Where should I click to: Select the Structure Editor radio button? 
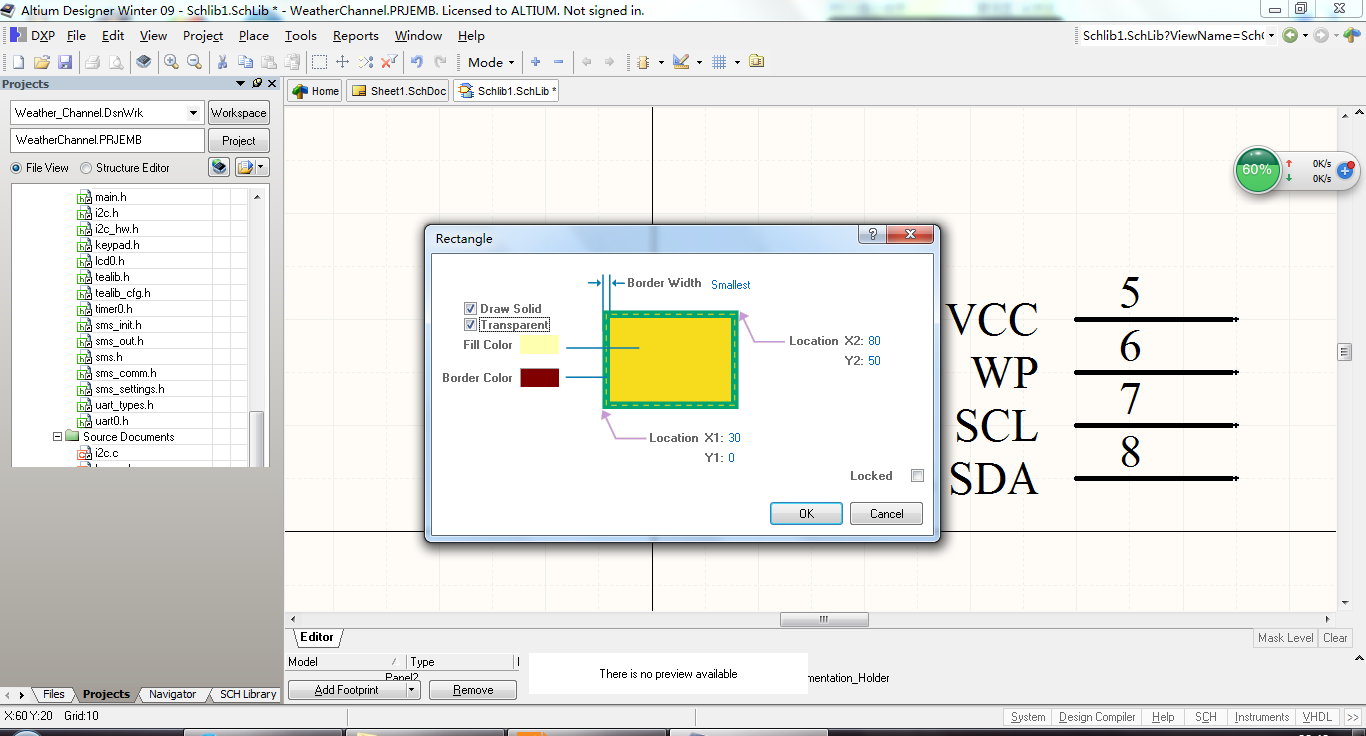point(86,168)
